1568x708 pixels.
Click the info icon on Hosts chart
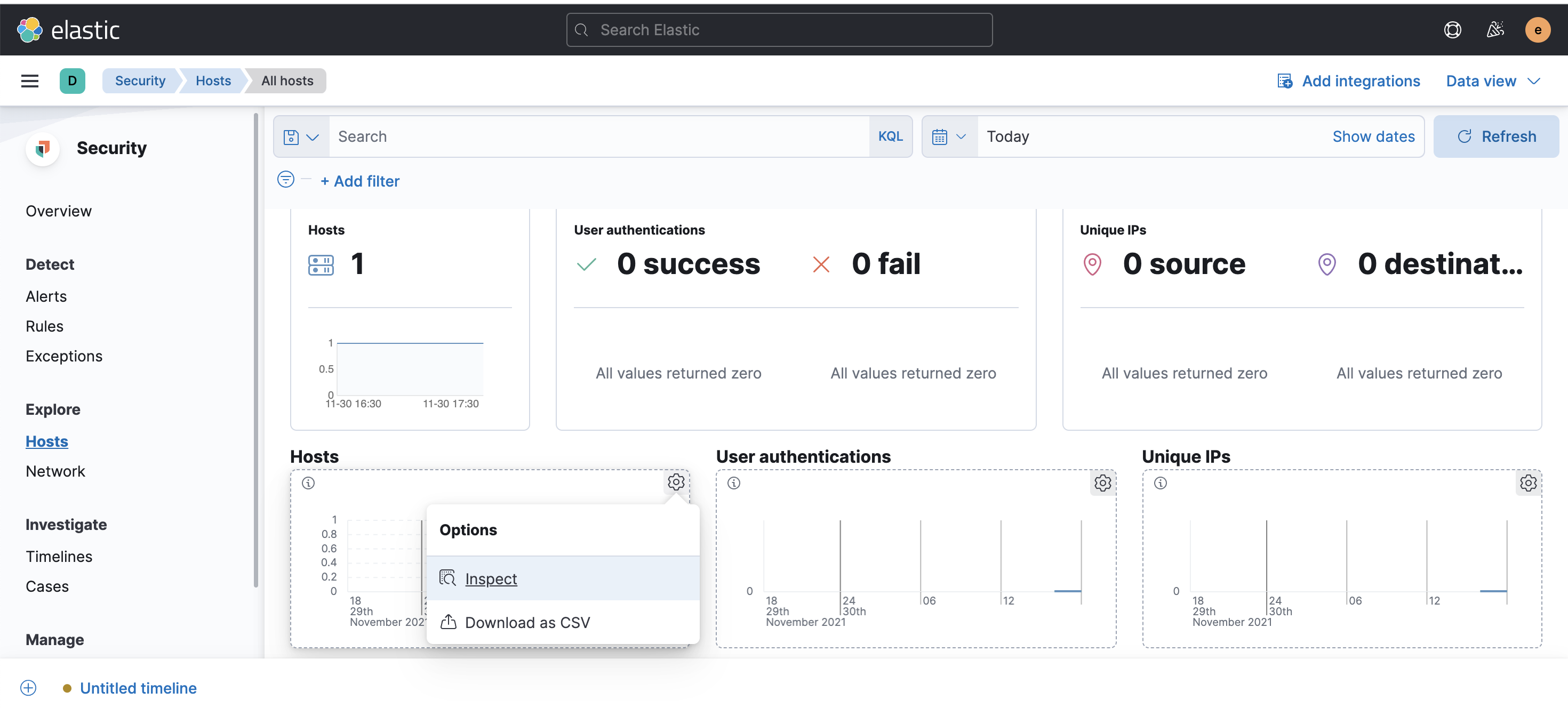point(309,483)
